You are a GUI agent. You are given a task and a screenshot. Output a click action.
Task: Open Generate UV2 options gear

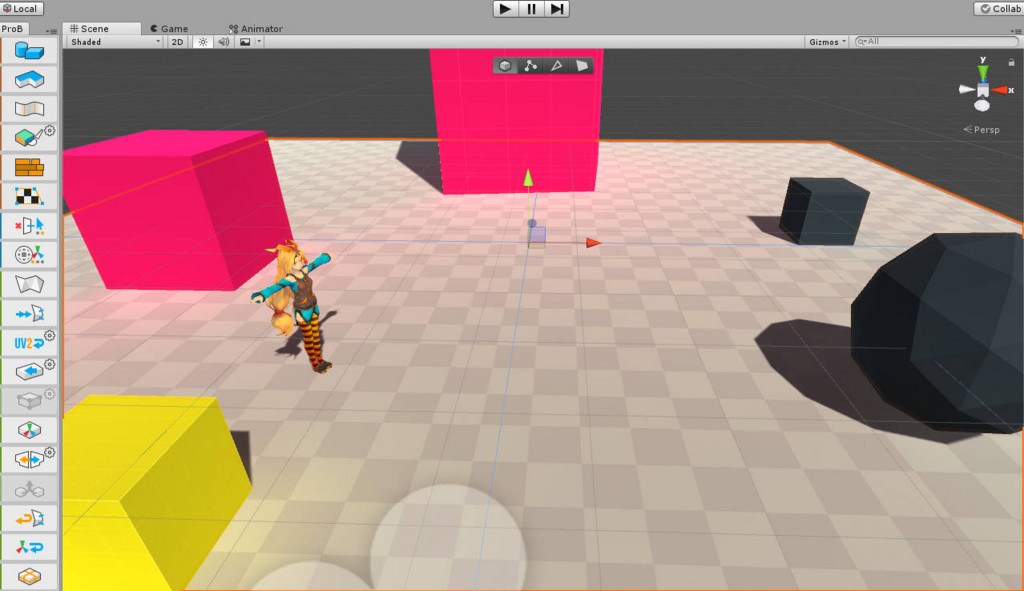pos(50,336)
